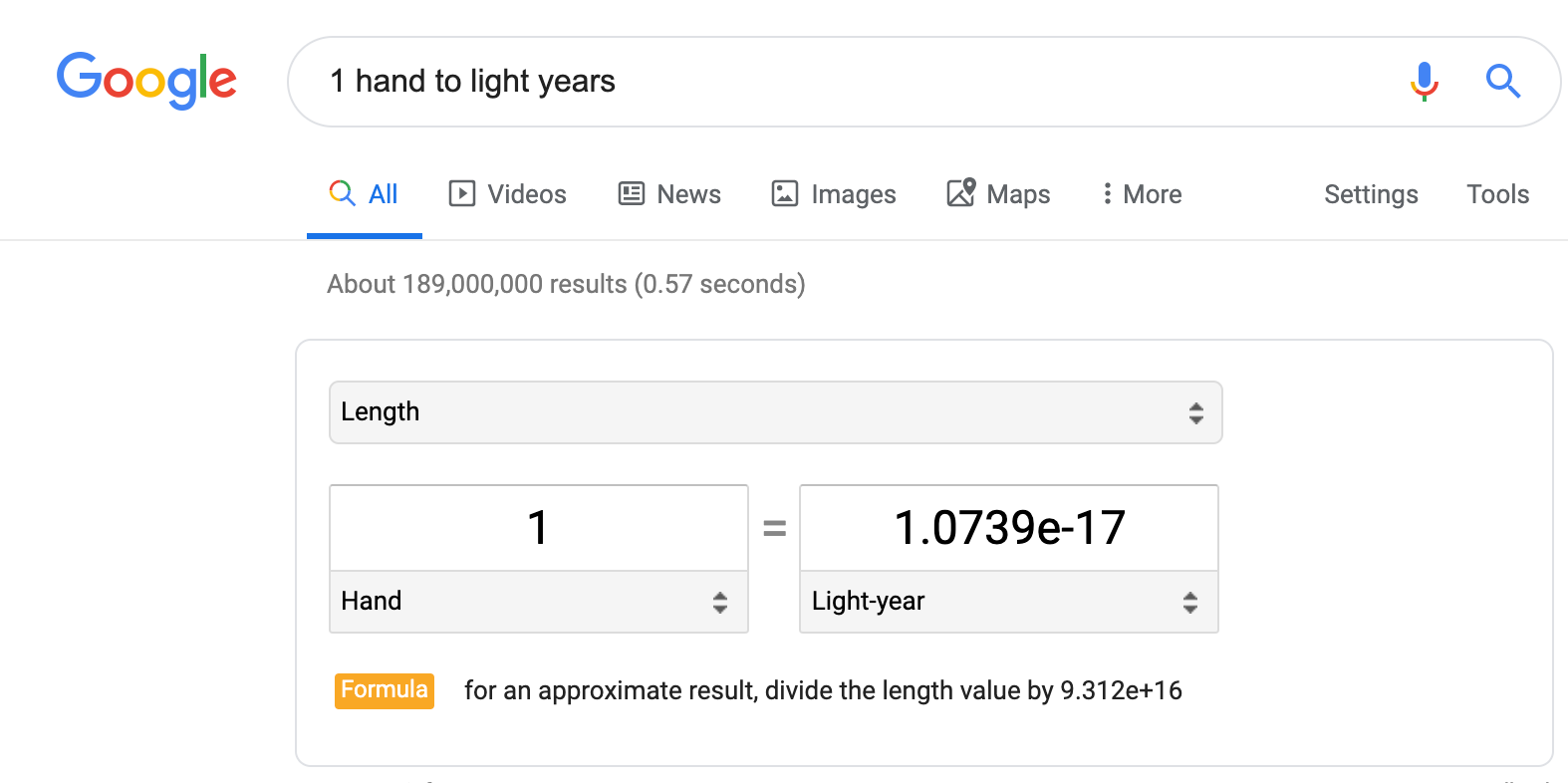Screen dimensions: 1568x783
Task: Click the Maps pin icon
Action: (x=961, y=192)
